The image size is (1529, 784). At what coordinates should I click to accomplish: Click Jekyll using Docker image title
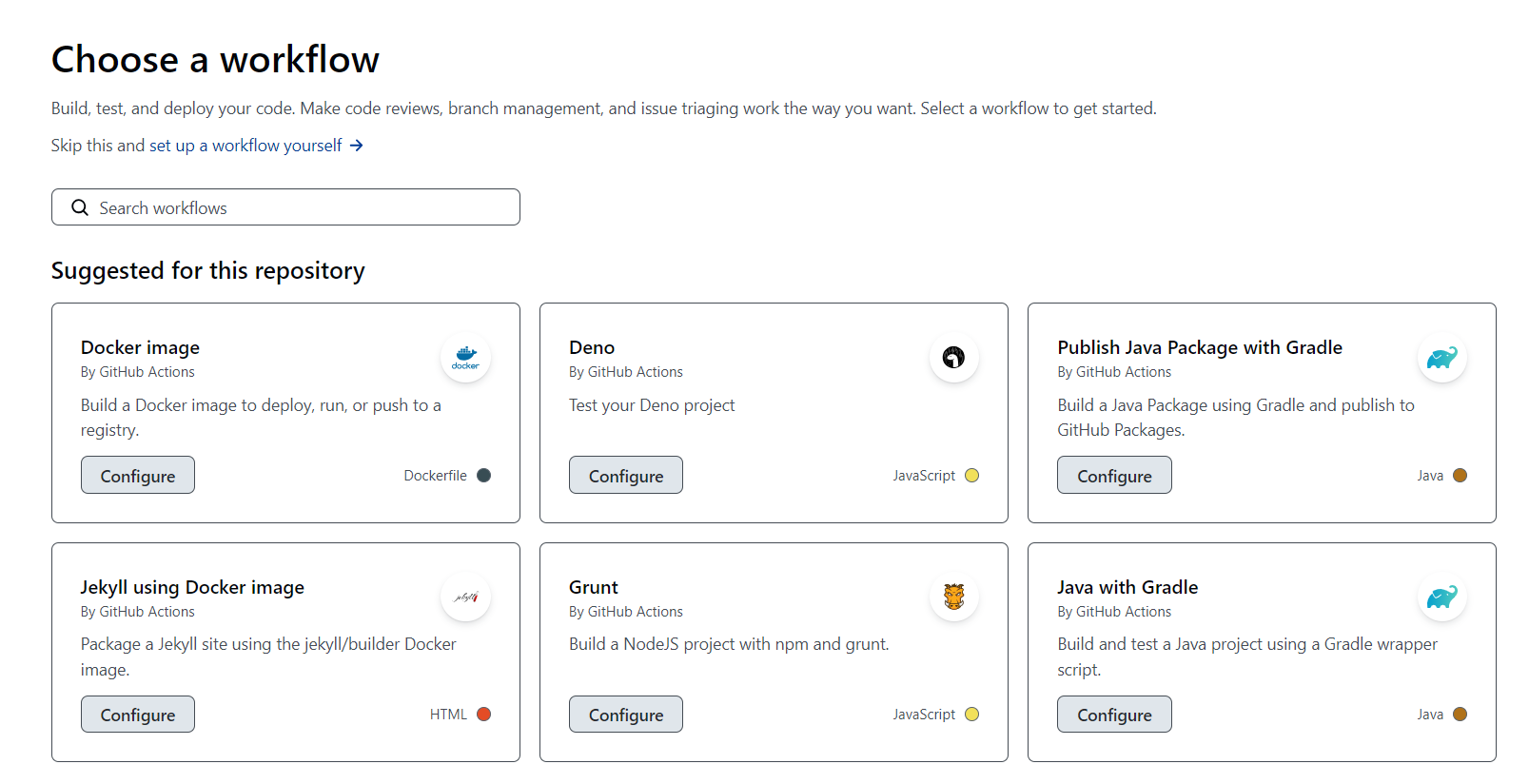click(x=192, y=587)
